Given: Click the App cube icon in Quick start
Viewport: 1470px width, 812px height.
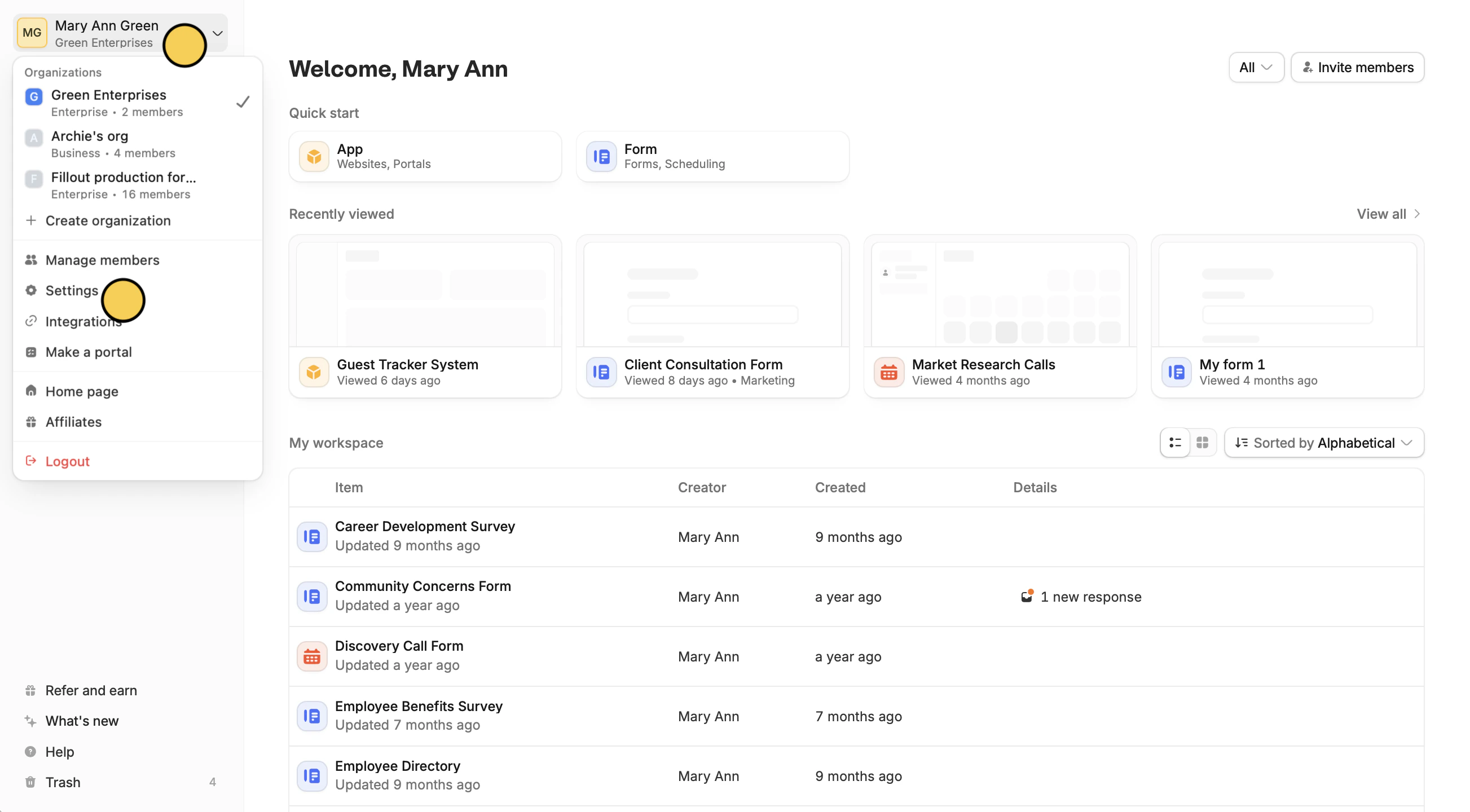Looking at the screenshot, I should point(314,156).
